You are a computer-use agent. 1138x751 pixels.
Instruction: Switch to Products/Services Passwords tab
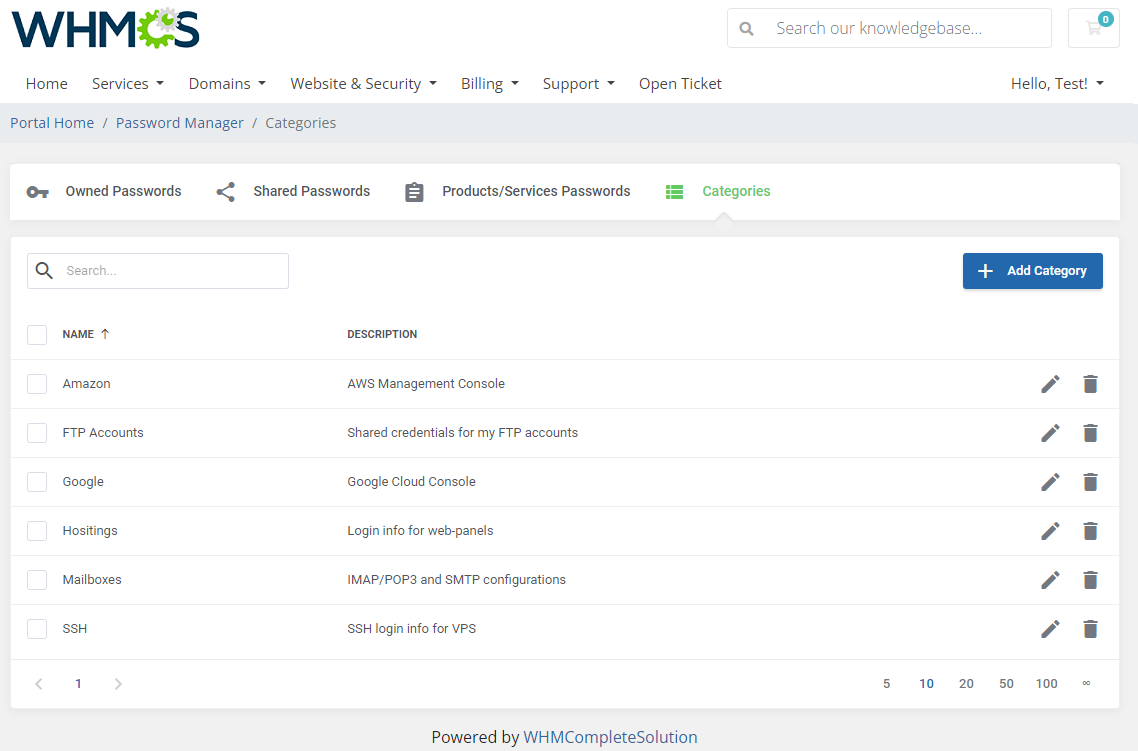pos(517,192)
